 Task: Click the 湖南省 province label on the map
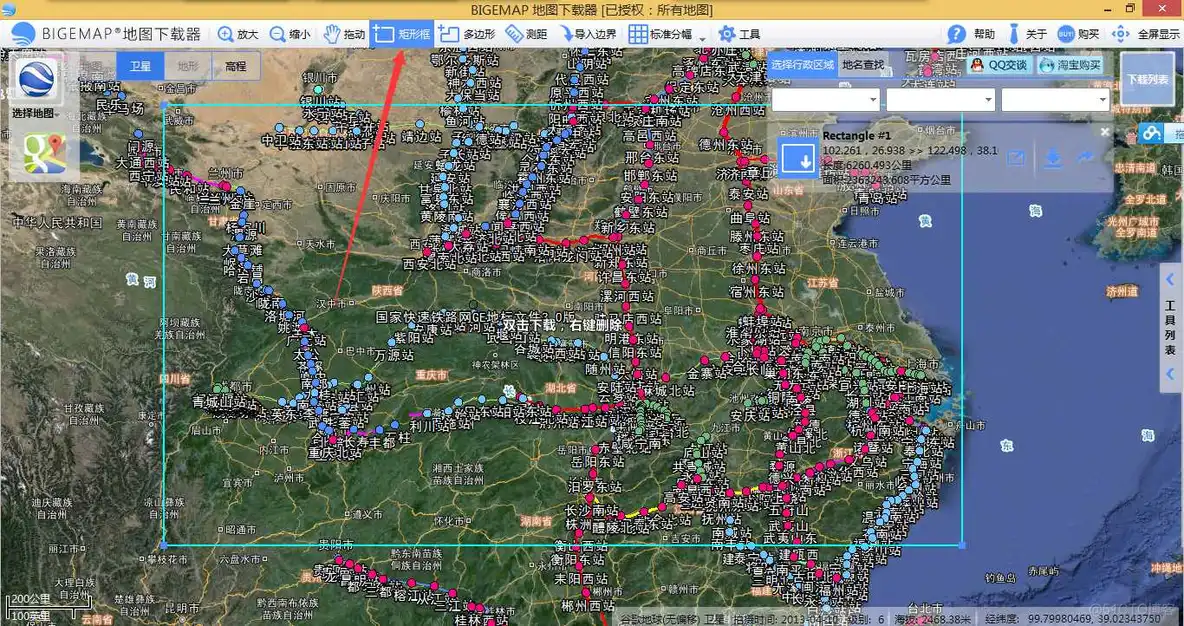[x=535, y=521]
